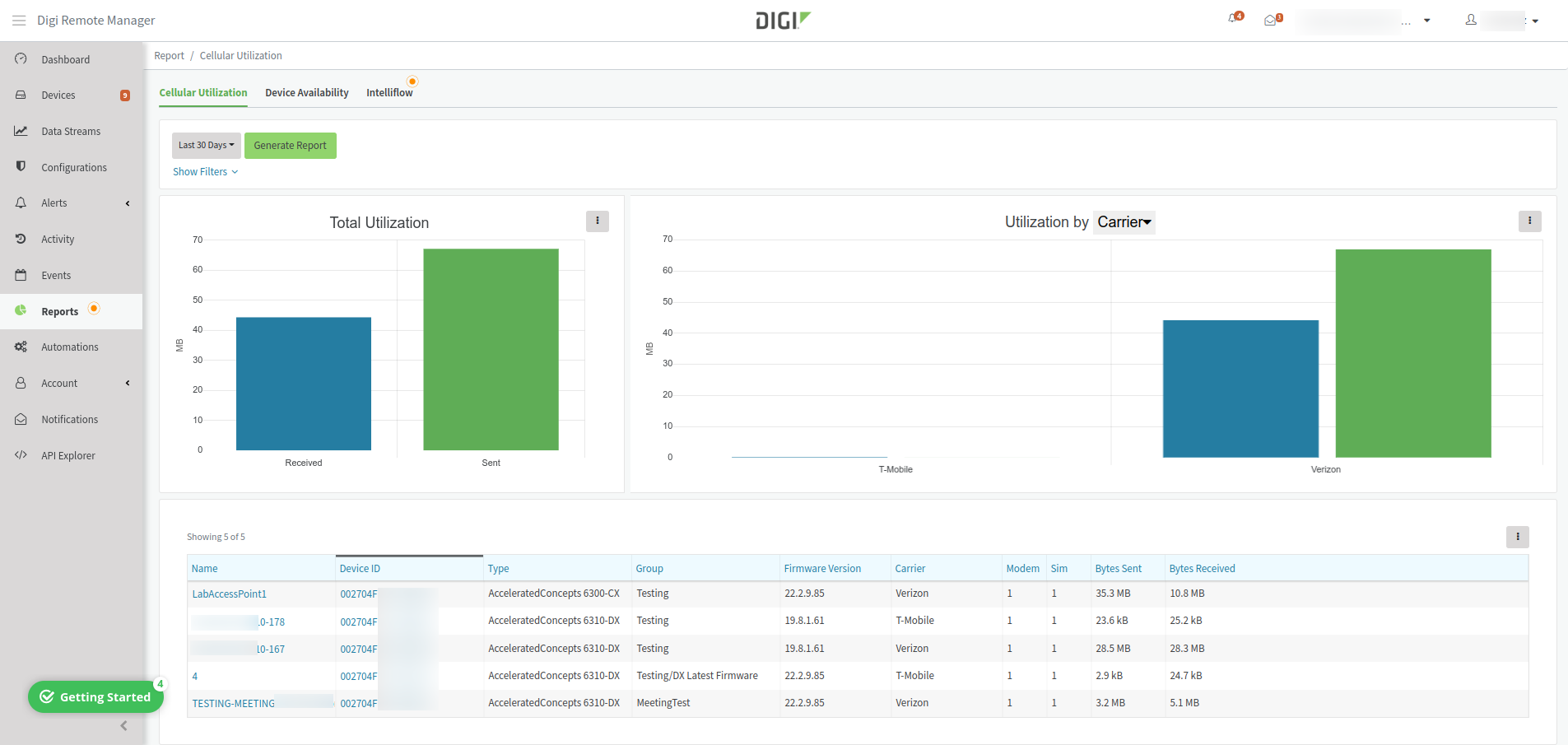Click the Data Streams chart icon
The width and height of the screenshot is (1568, 745).
coord(21,131)
